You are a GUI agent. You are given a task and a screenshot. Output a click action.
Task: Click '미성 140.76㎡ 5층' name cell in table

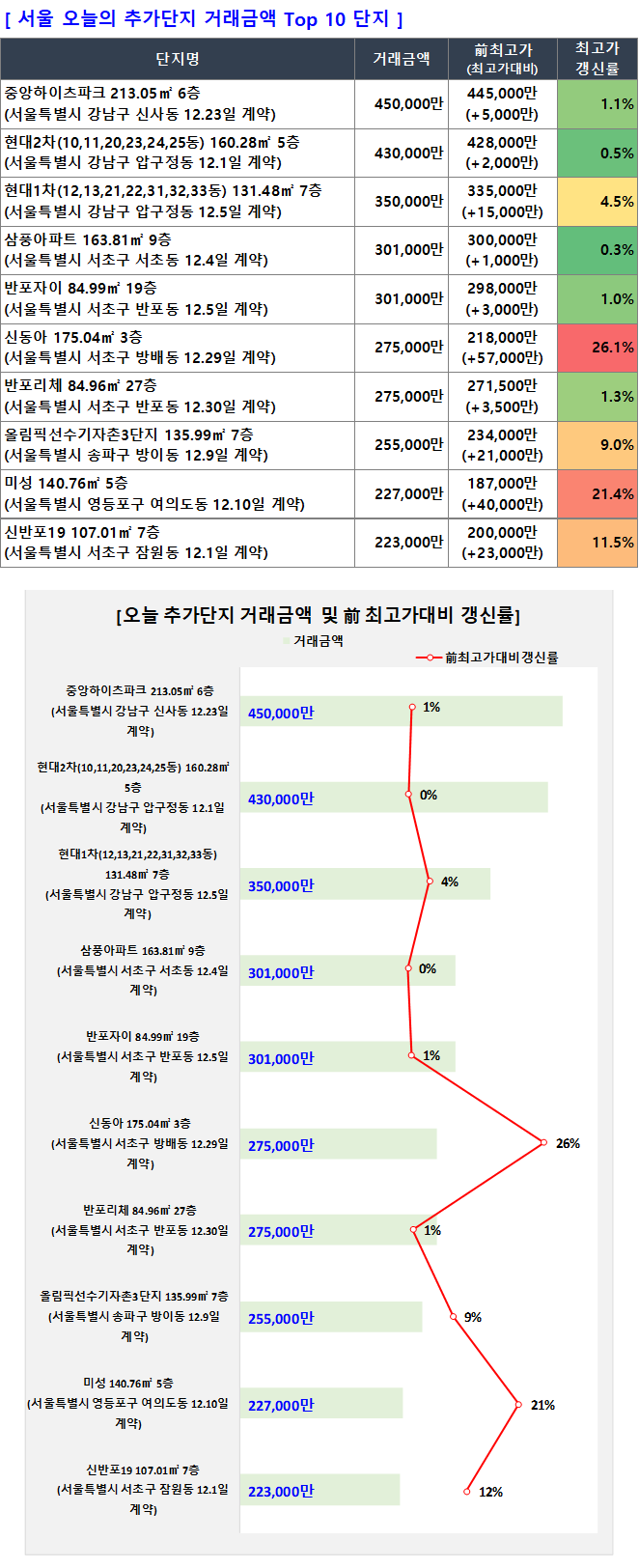click(x=178, y=494)
